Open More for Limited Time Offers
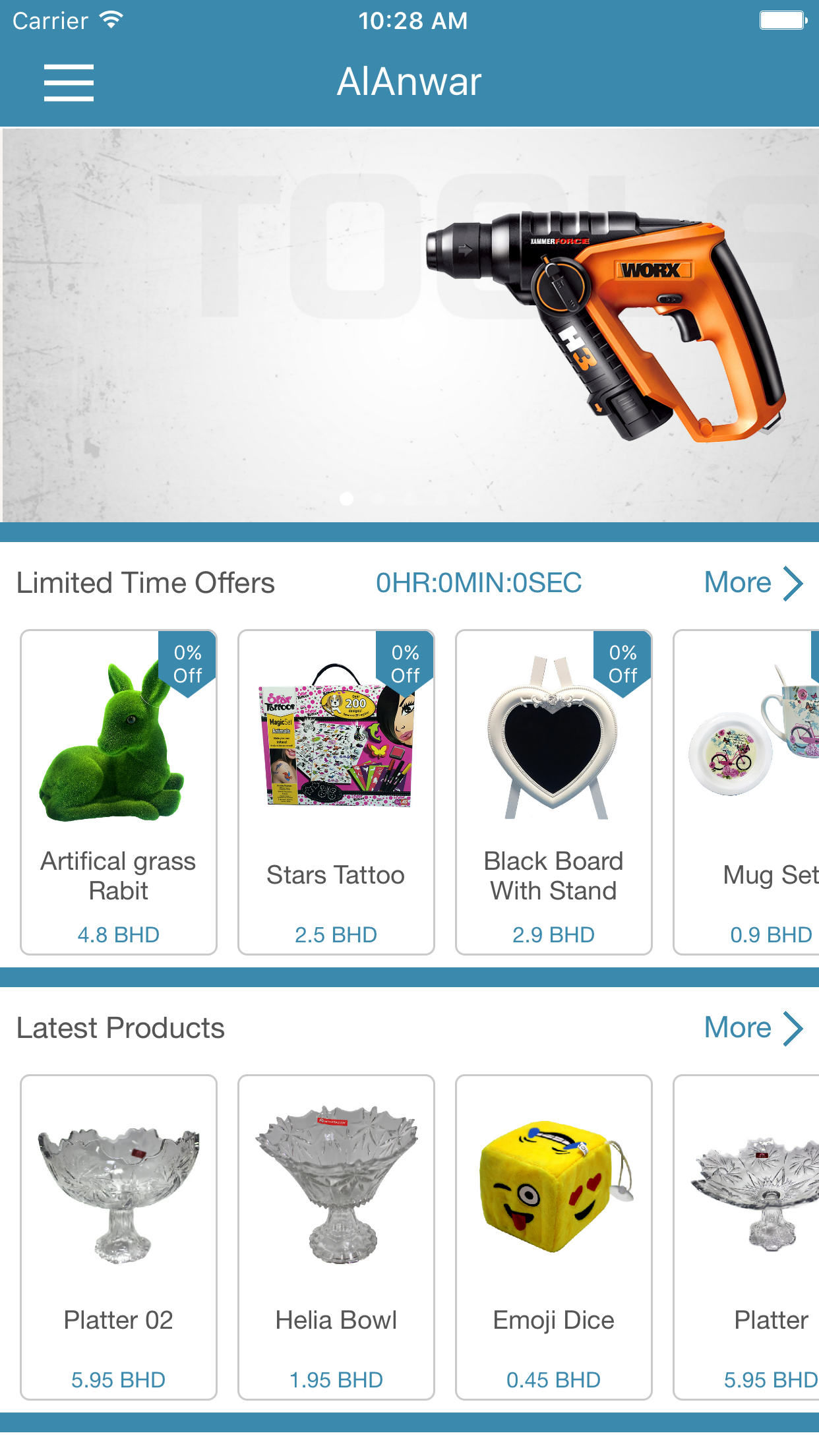 pyautogui.click(x=737, y=583)
